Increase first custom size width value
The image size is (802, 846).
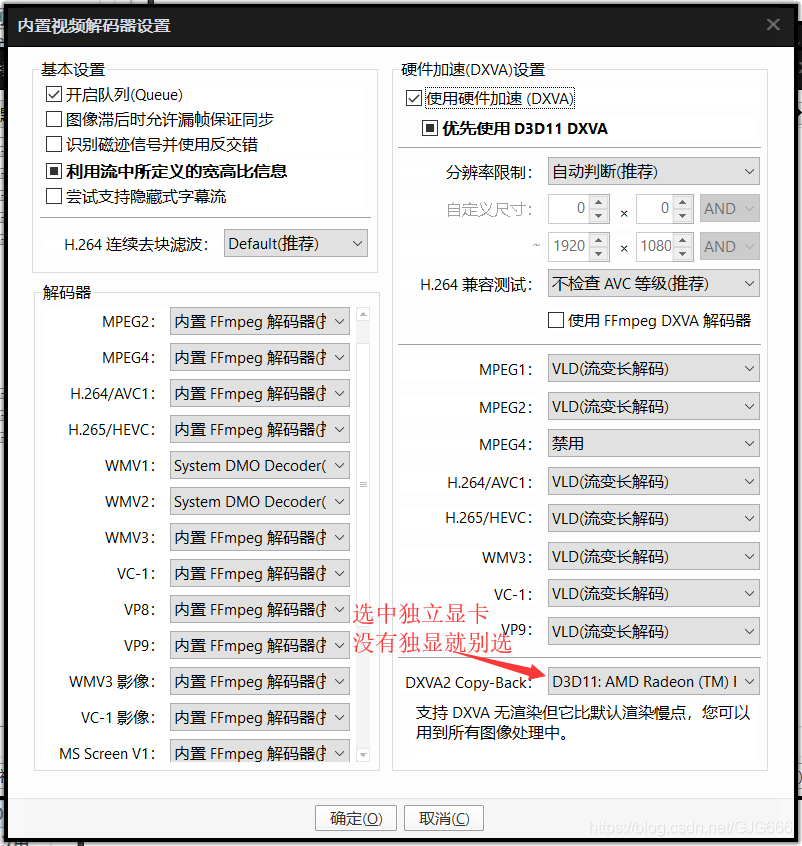point(599,202)
